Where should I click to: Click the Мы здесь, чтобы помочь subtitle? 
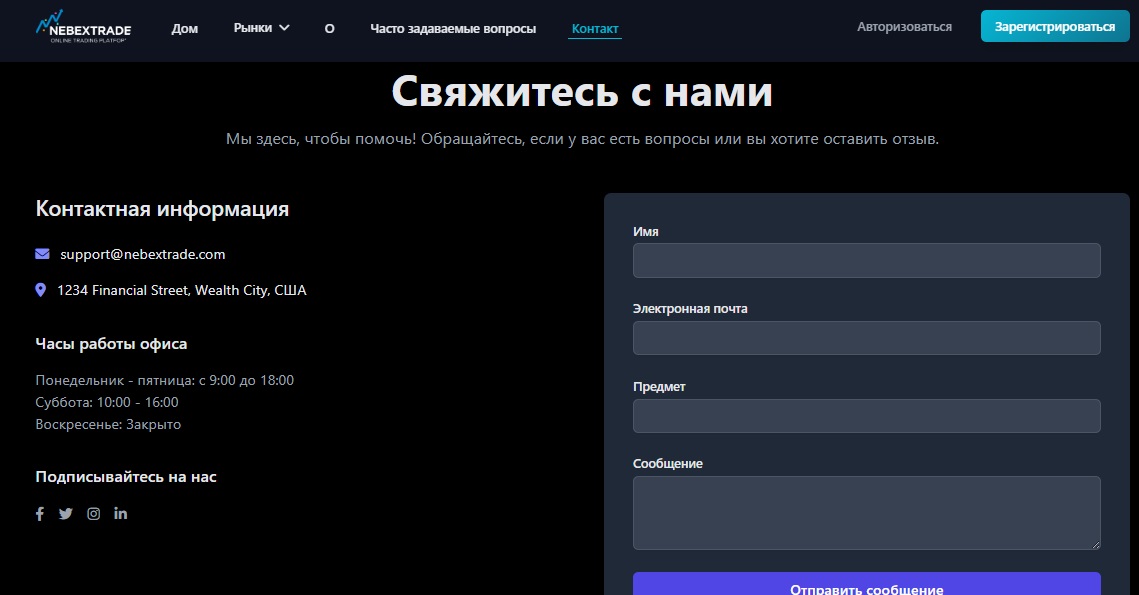coord(582,139)
